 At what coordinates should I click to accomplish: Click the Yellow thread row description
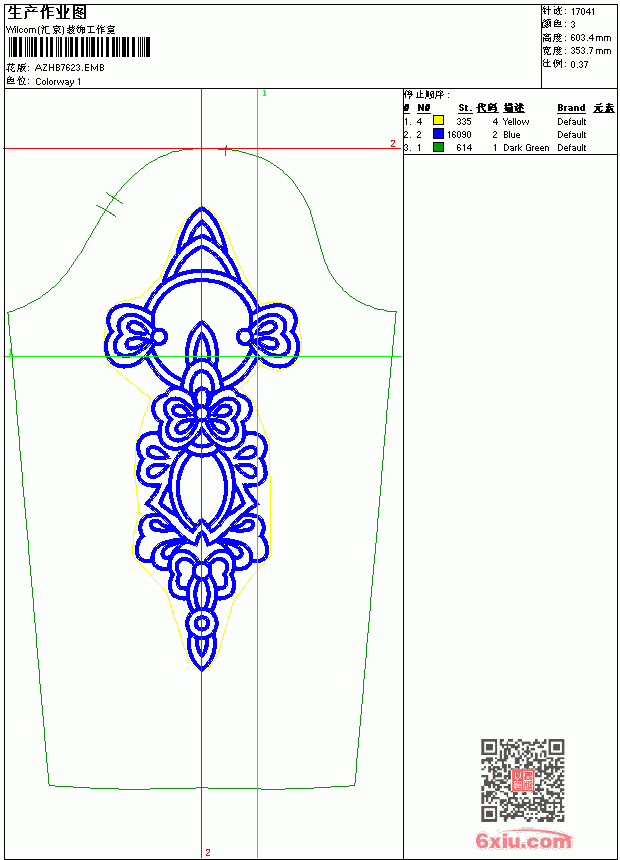coord(516,122)
